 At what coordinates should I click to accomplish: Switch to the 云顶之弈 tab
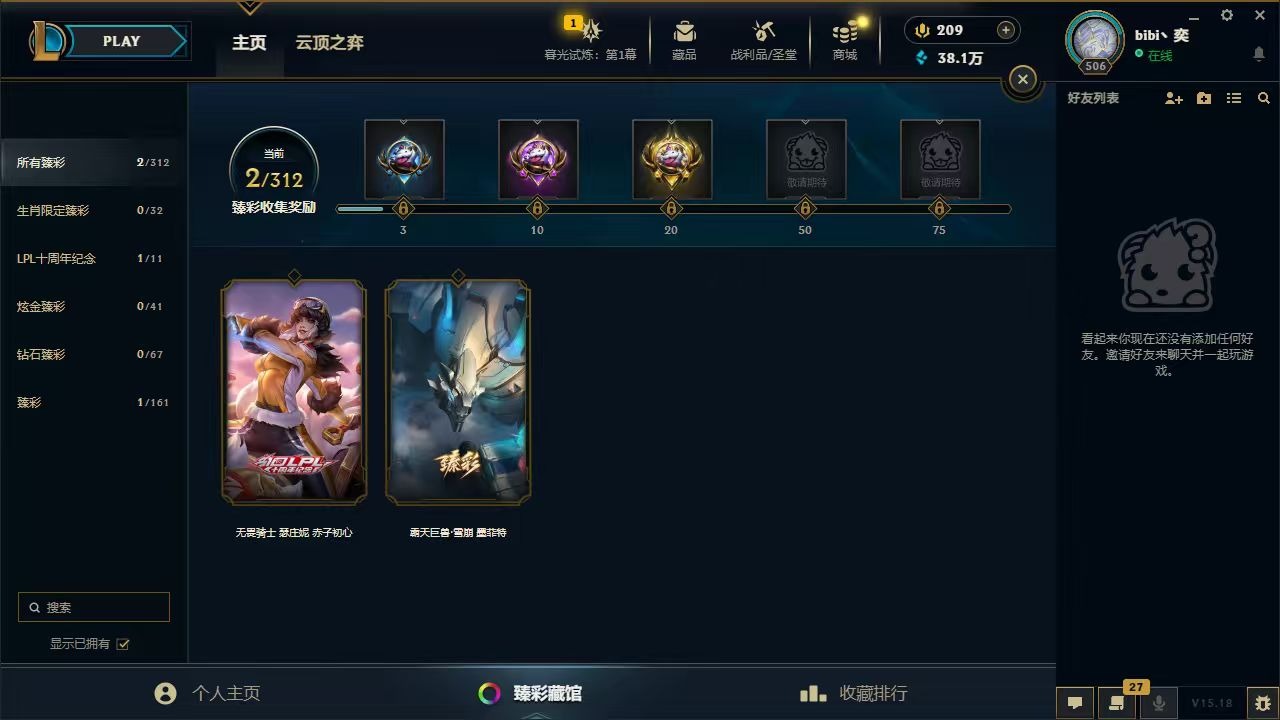[329, 42]
